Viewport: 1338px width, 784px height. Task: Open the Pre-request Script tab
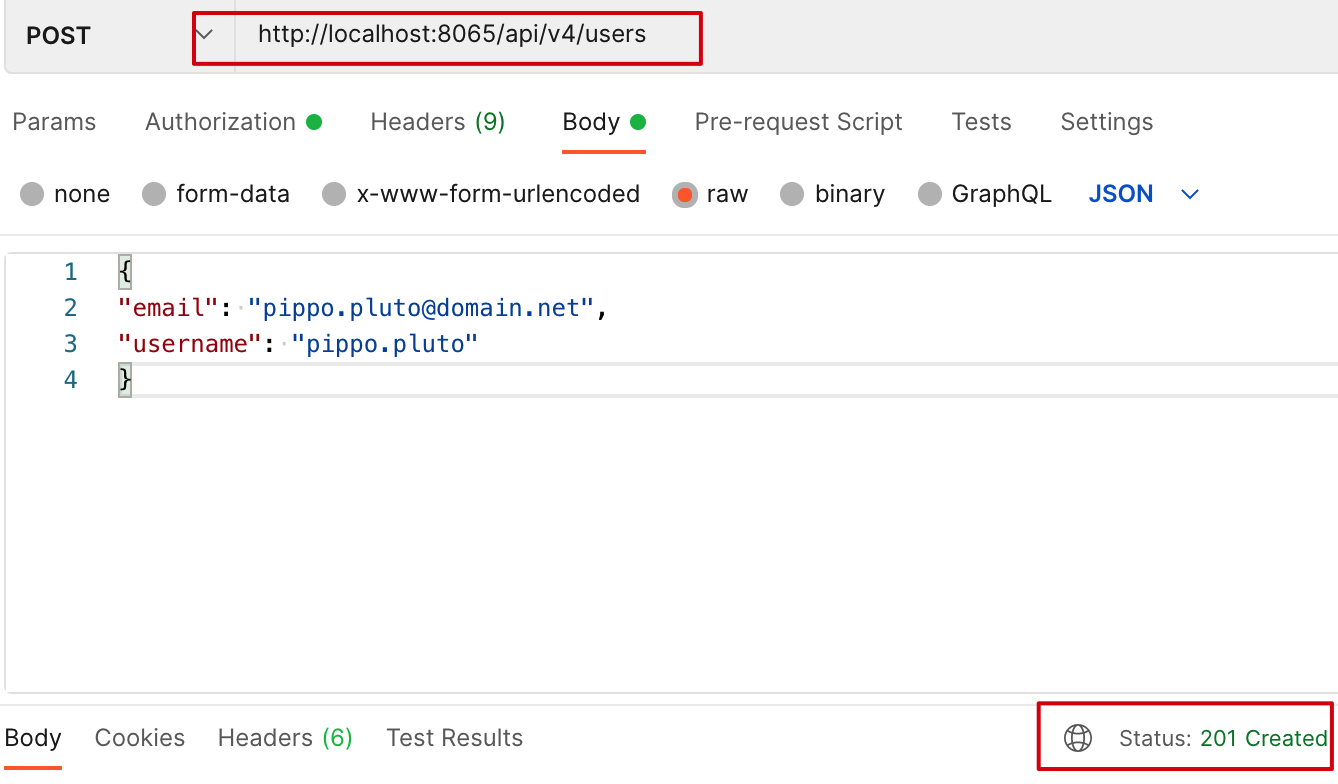pyautogui.click(x=798, y=122)
